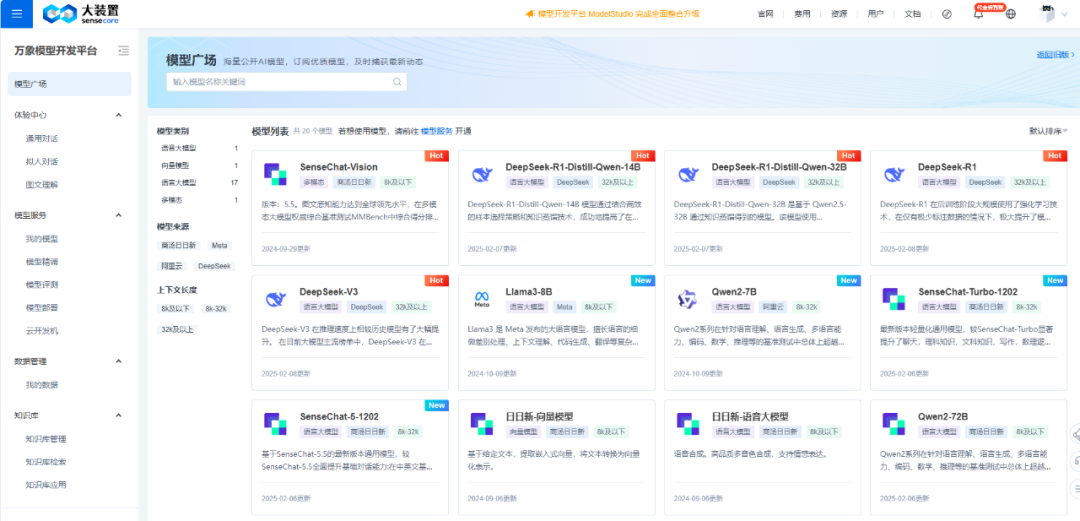Click the globe language icon
This screenshot has width=1080, height=521.
[1010, 14]
